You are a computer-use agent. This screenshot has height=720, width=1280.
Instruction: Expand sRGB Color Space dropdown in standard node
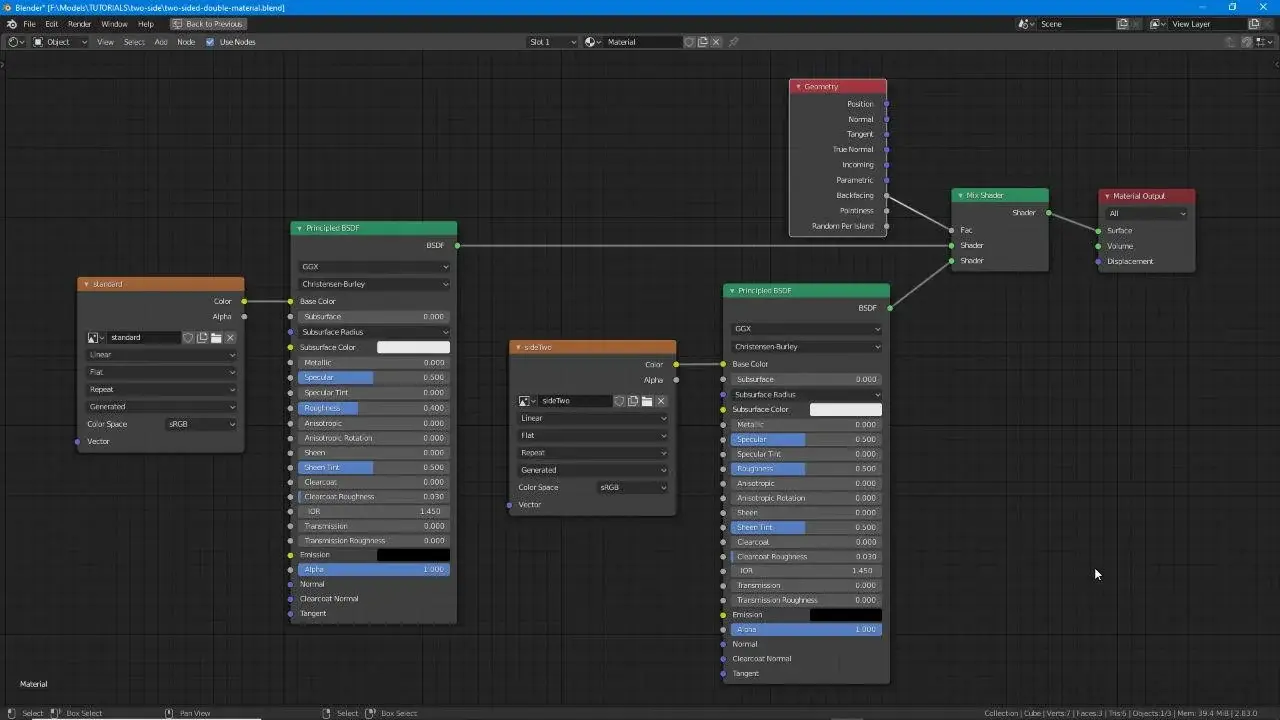coord(201,424)
